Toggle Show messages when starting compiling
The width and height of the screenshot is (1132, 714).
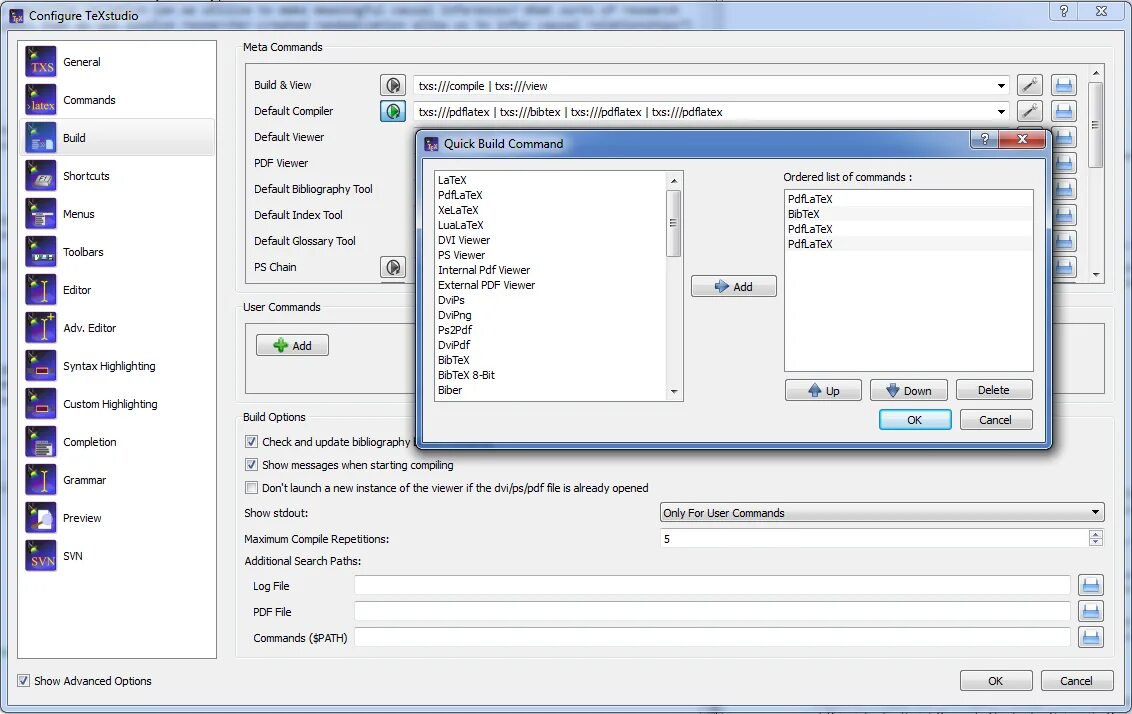coord(251,465)
